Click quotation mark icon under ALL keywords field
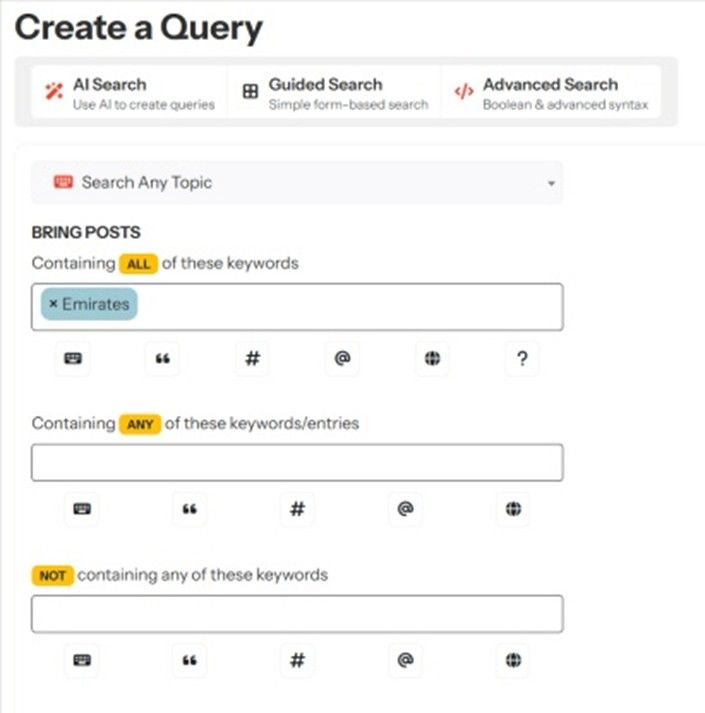This screenshot has height=713, width=705. [x=162, y=360]
